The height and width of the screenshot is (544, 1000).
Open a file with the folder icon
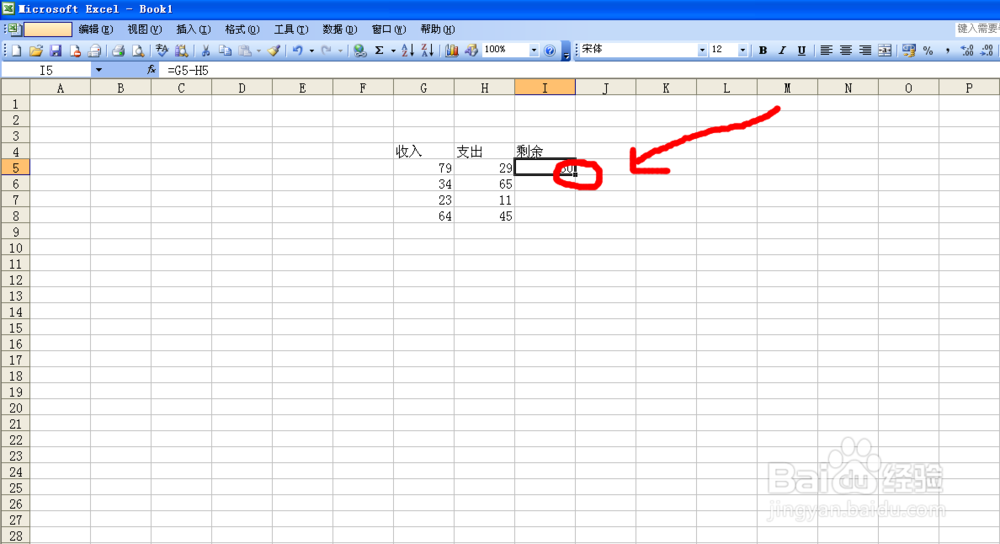click(x=36, y=50)
